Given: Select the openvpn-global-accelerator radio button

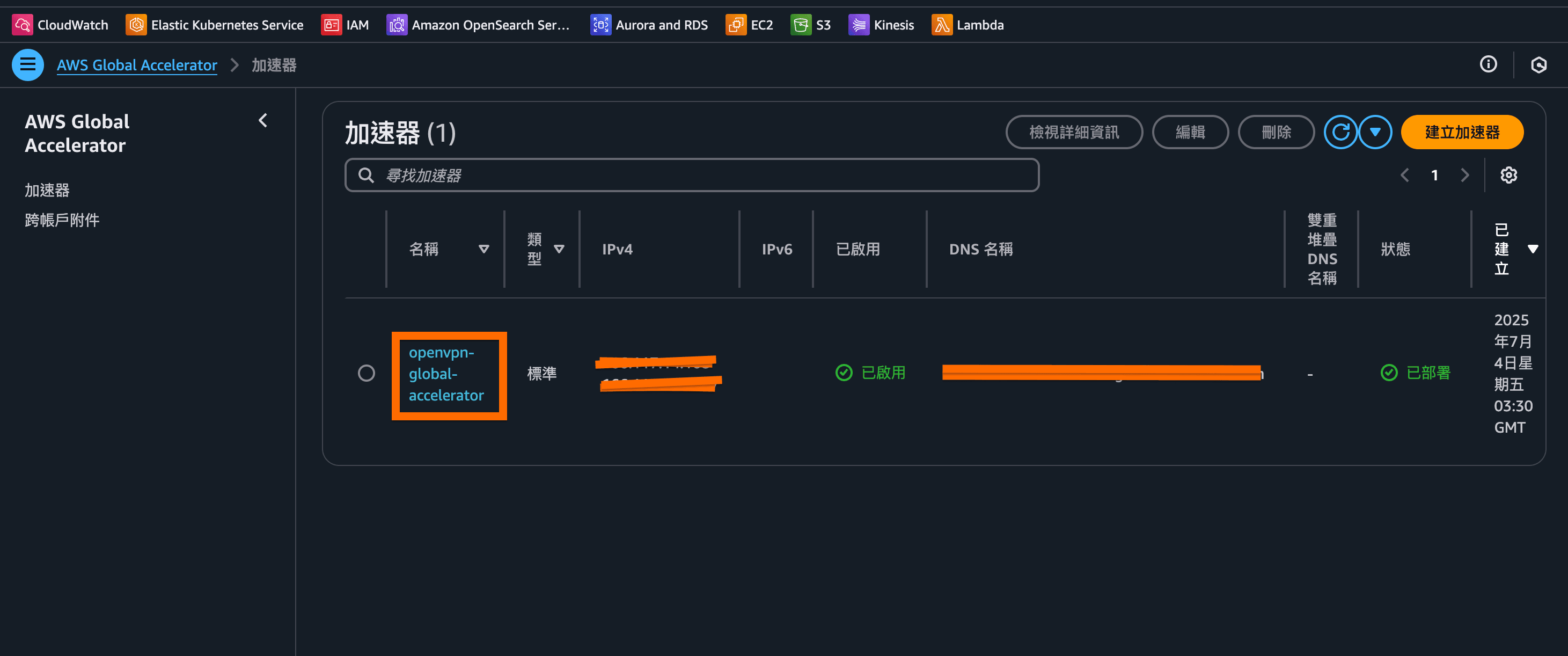Looking at the screenshot, I should tap(367, 373).
